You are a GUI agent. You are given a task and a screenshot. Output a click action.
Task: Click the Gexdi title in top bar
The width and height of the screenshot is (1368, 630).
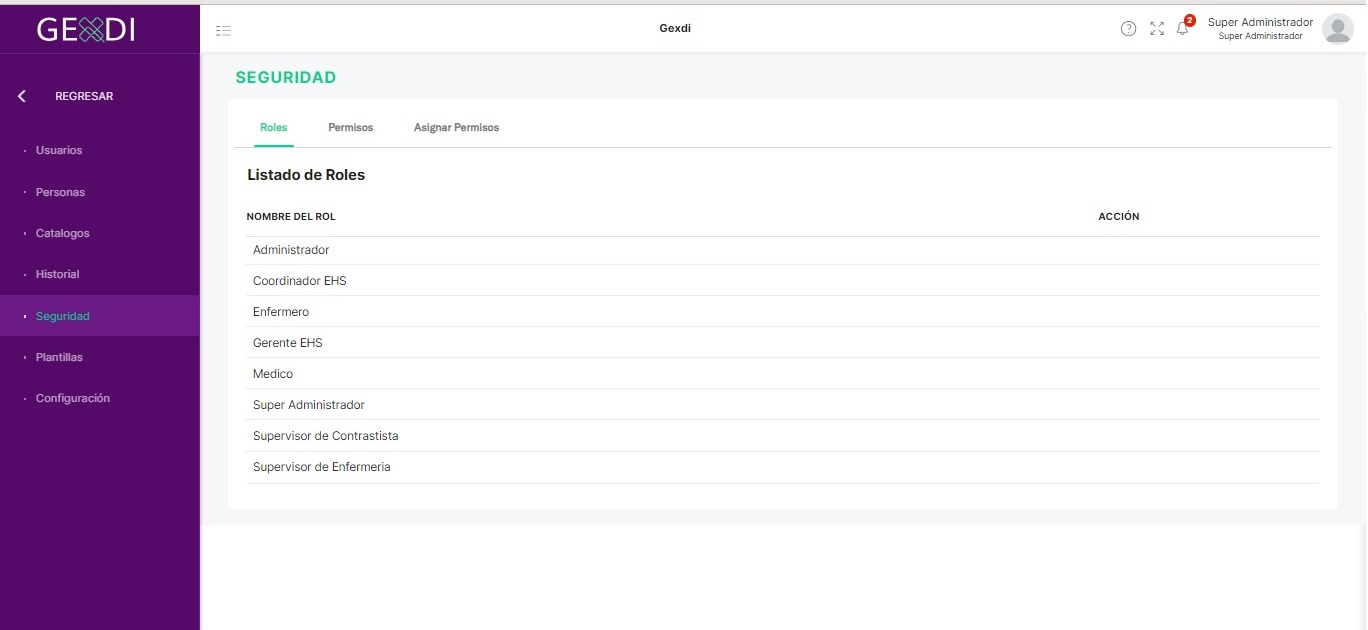tap(675, 28)
